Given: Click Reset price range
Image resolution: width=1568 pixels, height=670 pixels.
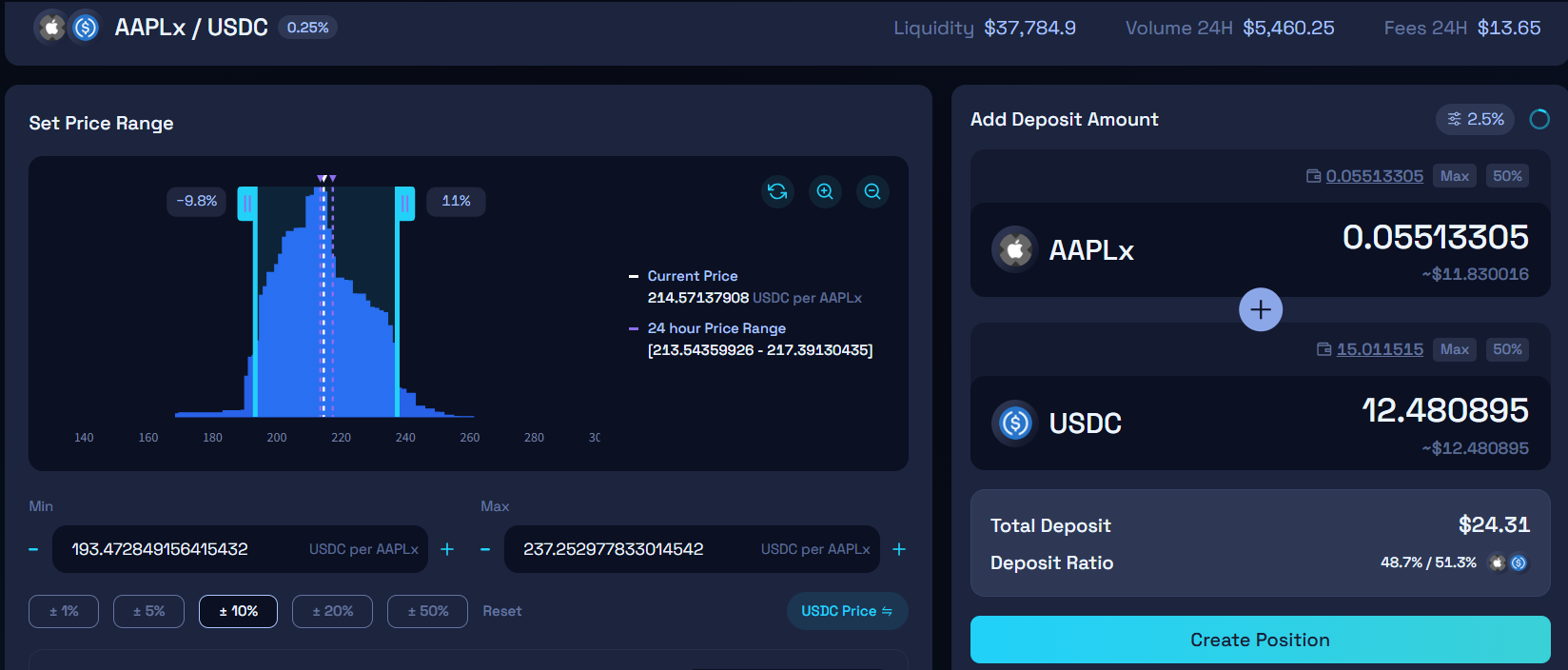Looking at the screenshot, I should pos(501,611).
